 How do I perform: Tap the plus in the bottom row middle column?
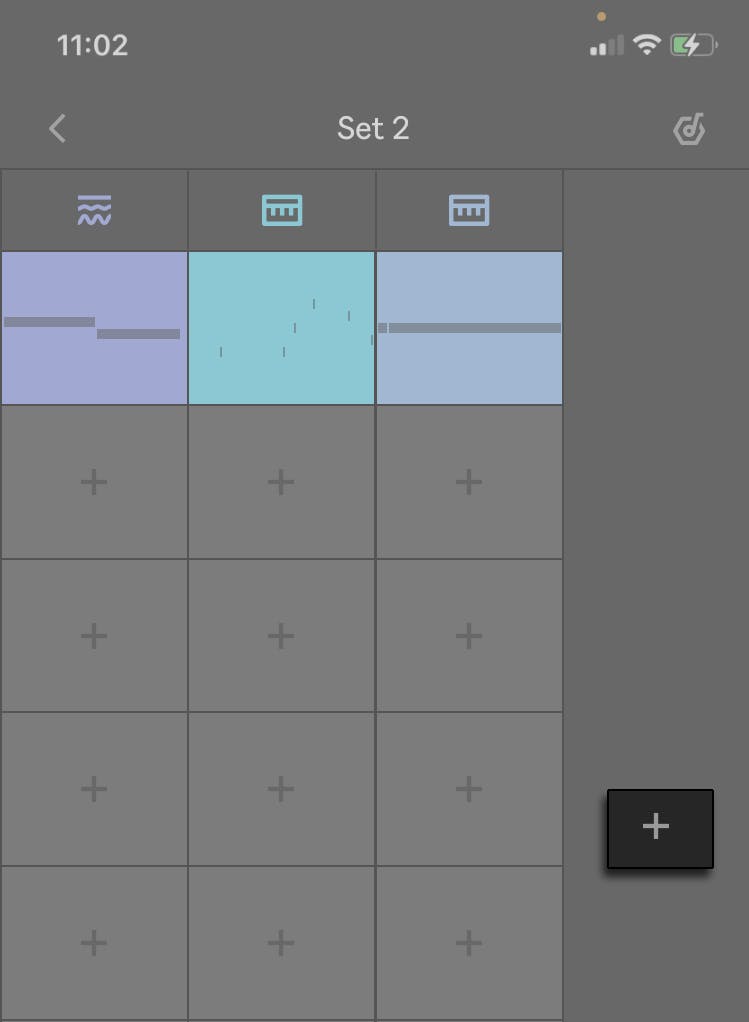281,942
